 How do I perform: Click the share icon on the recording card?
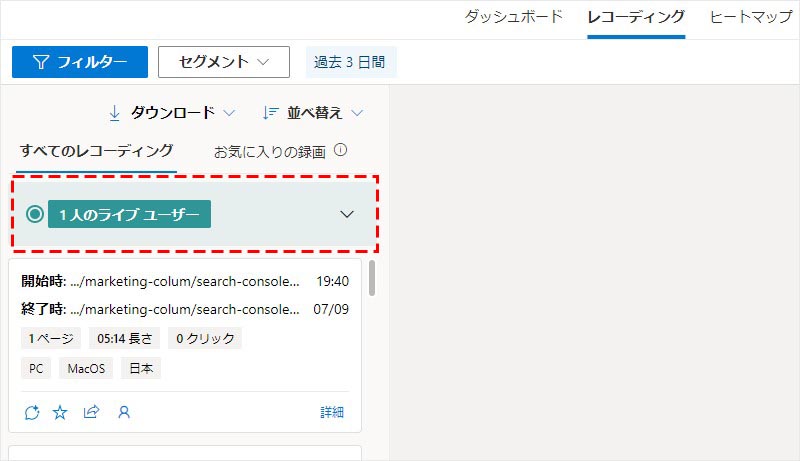91,412
